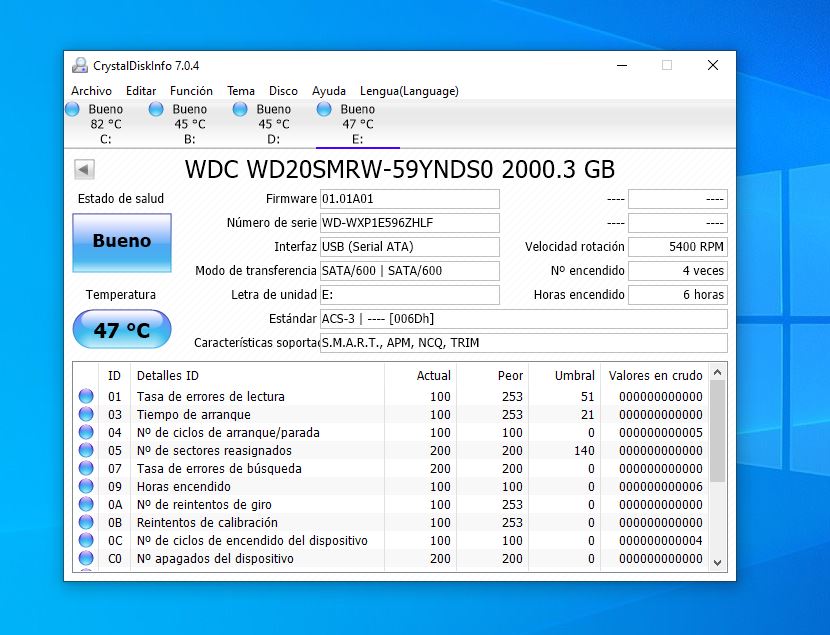
Task: Open the Tema menu
Action: pyautogui.click(x=240, y=90)
